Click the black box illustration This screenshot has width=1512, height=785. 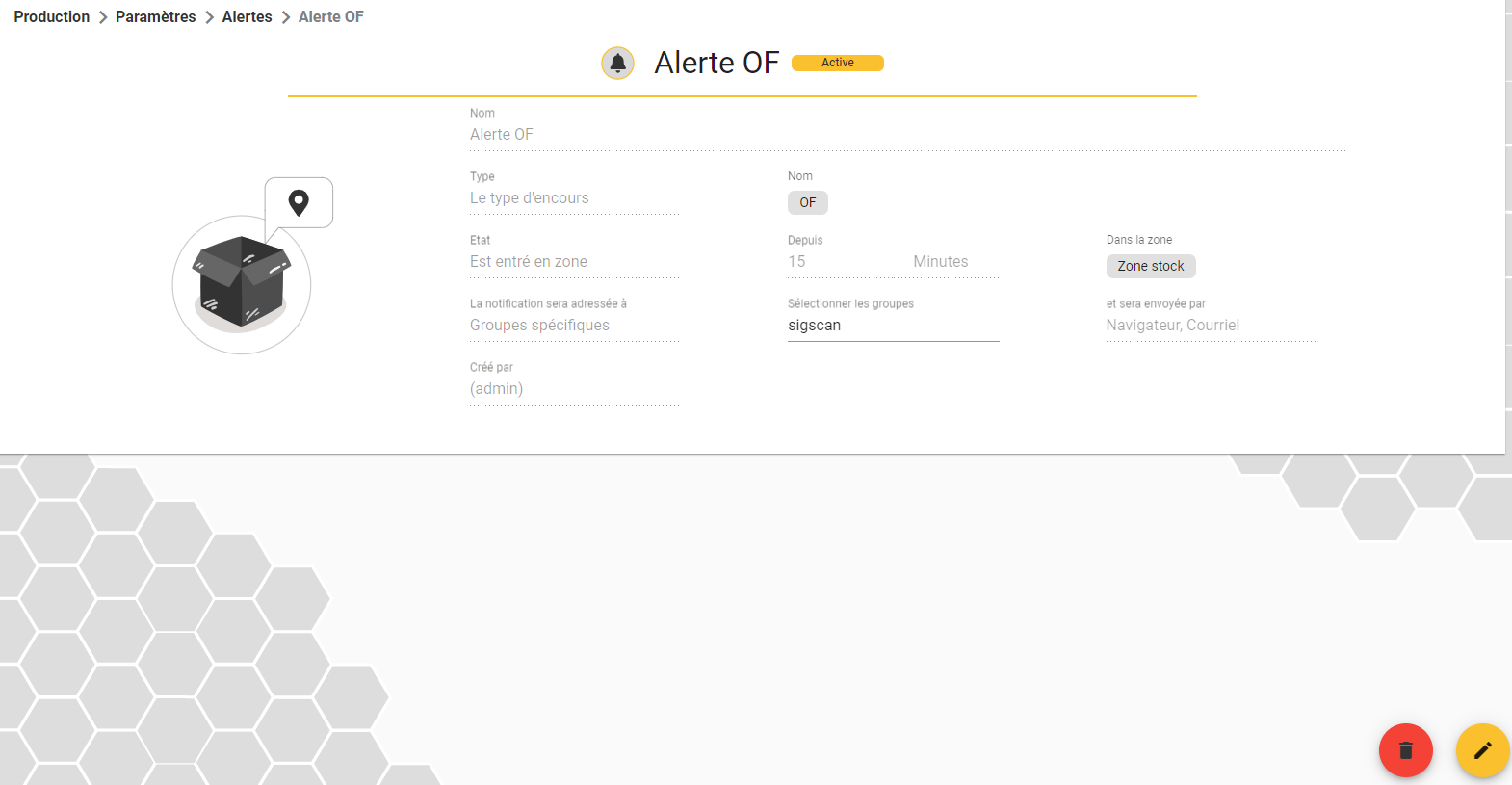pyautogui.click(x=241, y=282)
